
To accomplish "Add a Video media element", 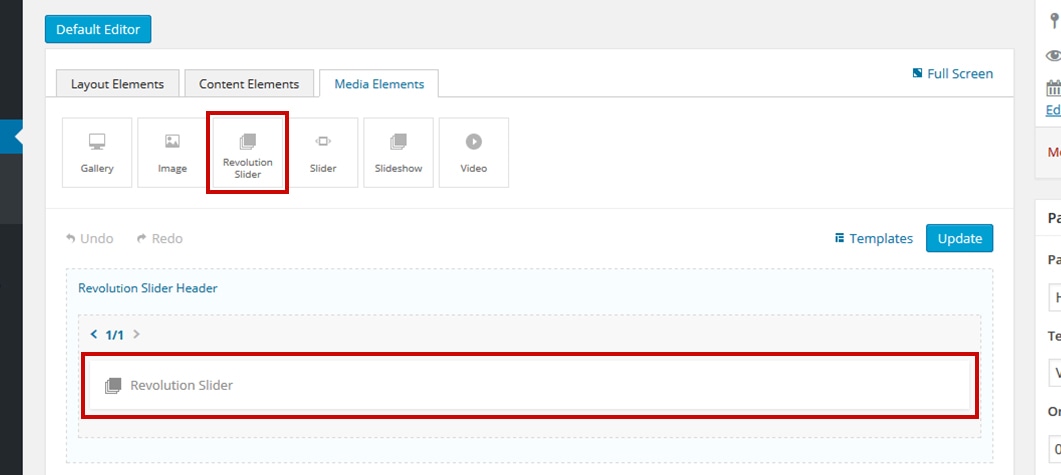I will click(474, 153).
